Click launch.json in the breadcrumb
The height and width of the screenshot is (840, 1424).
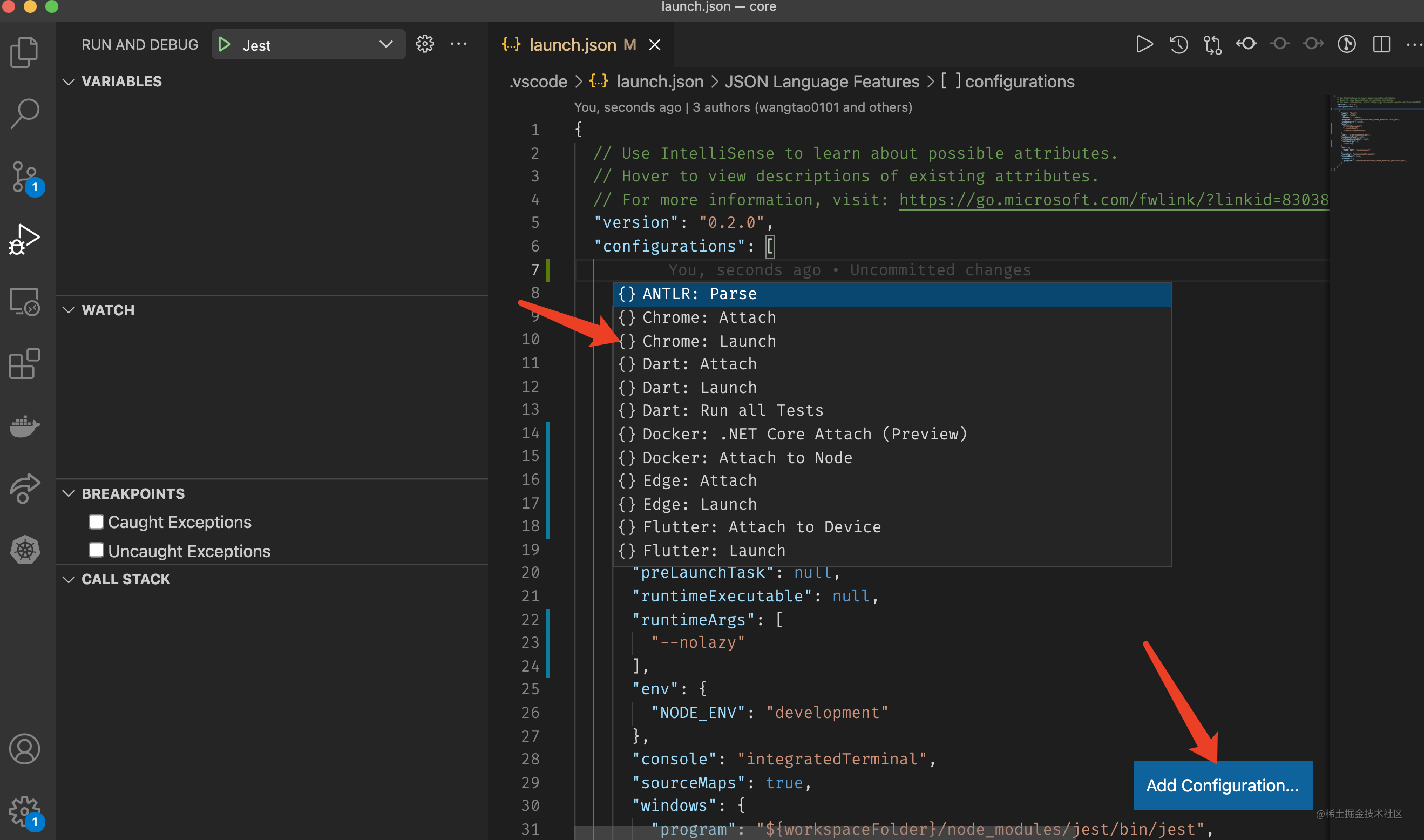tap(660, 82)
